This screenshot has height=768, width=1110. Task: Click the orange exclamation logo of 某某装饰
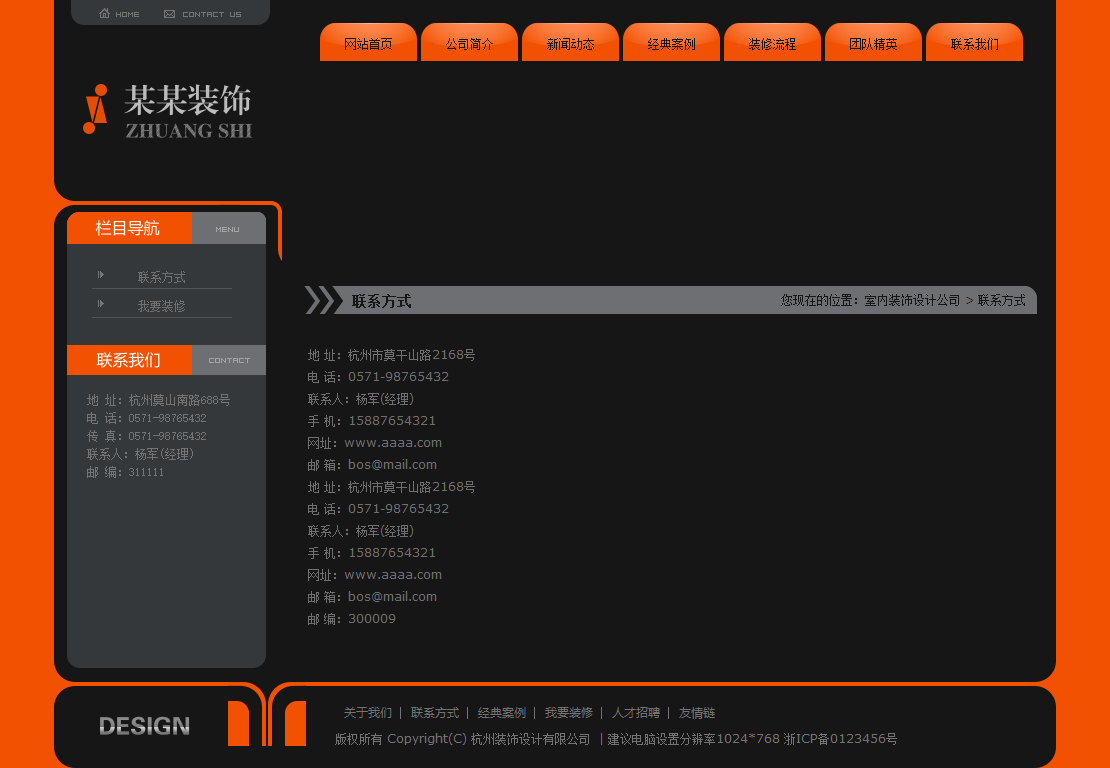tap(95, 110)
